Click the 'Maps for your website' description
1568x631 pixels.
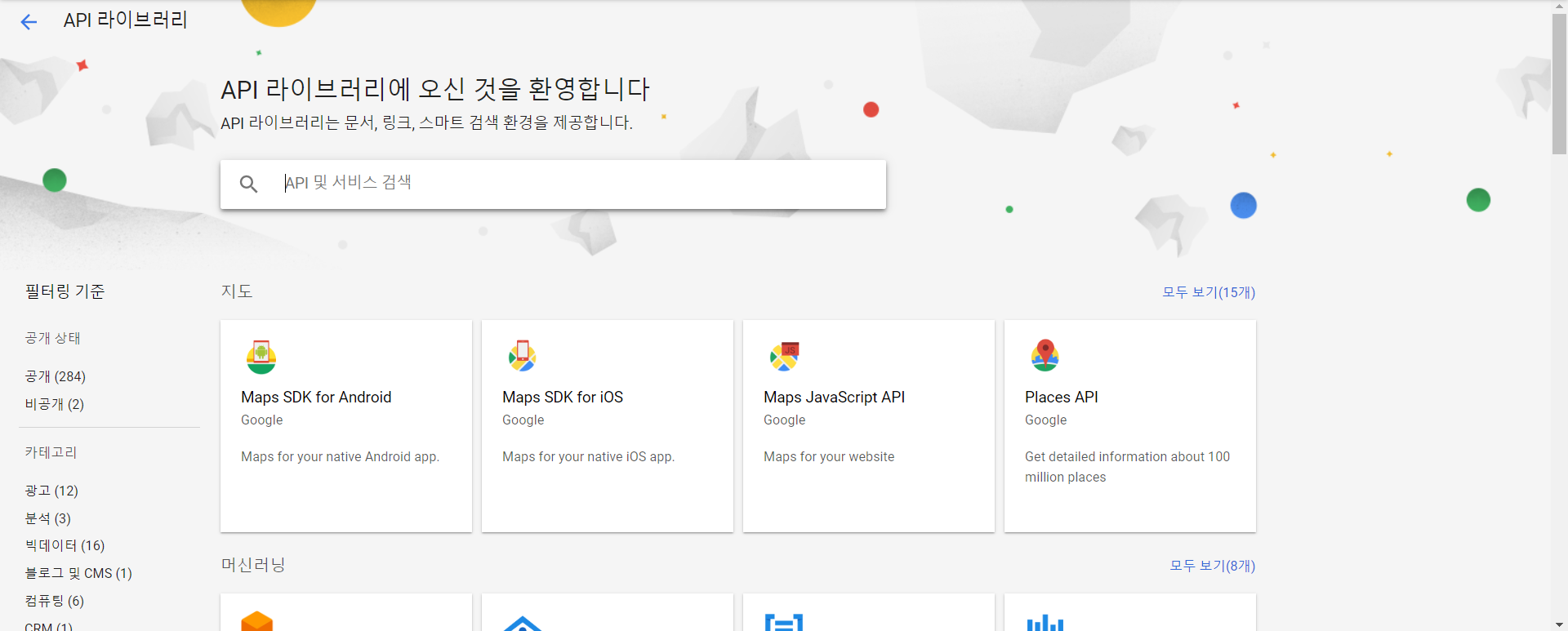tap(829, 457)
